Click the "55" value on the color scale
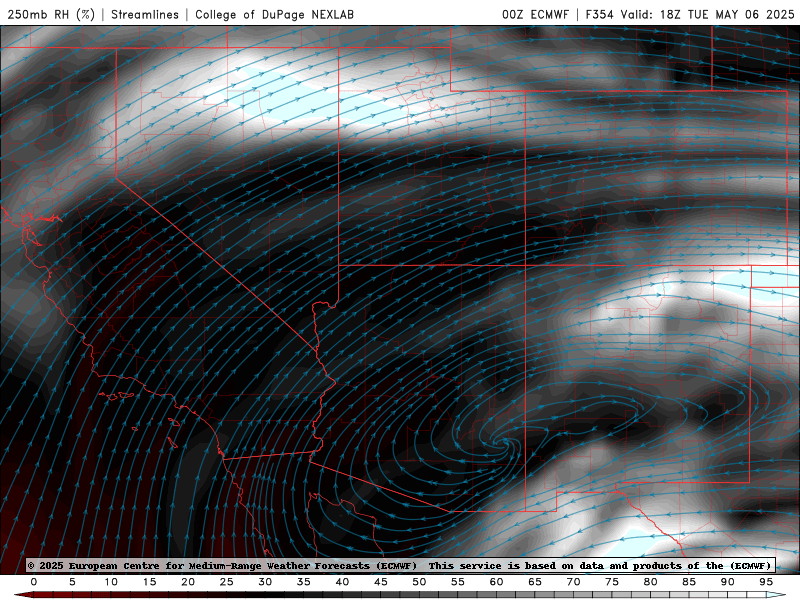Image resolution: width=800 pixels, height=600 pixels. point(458,582)
